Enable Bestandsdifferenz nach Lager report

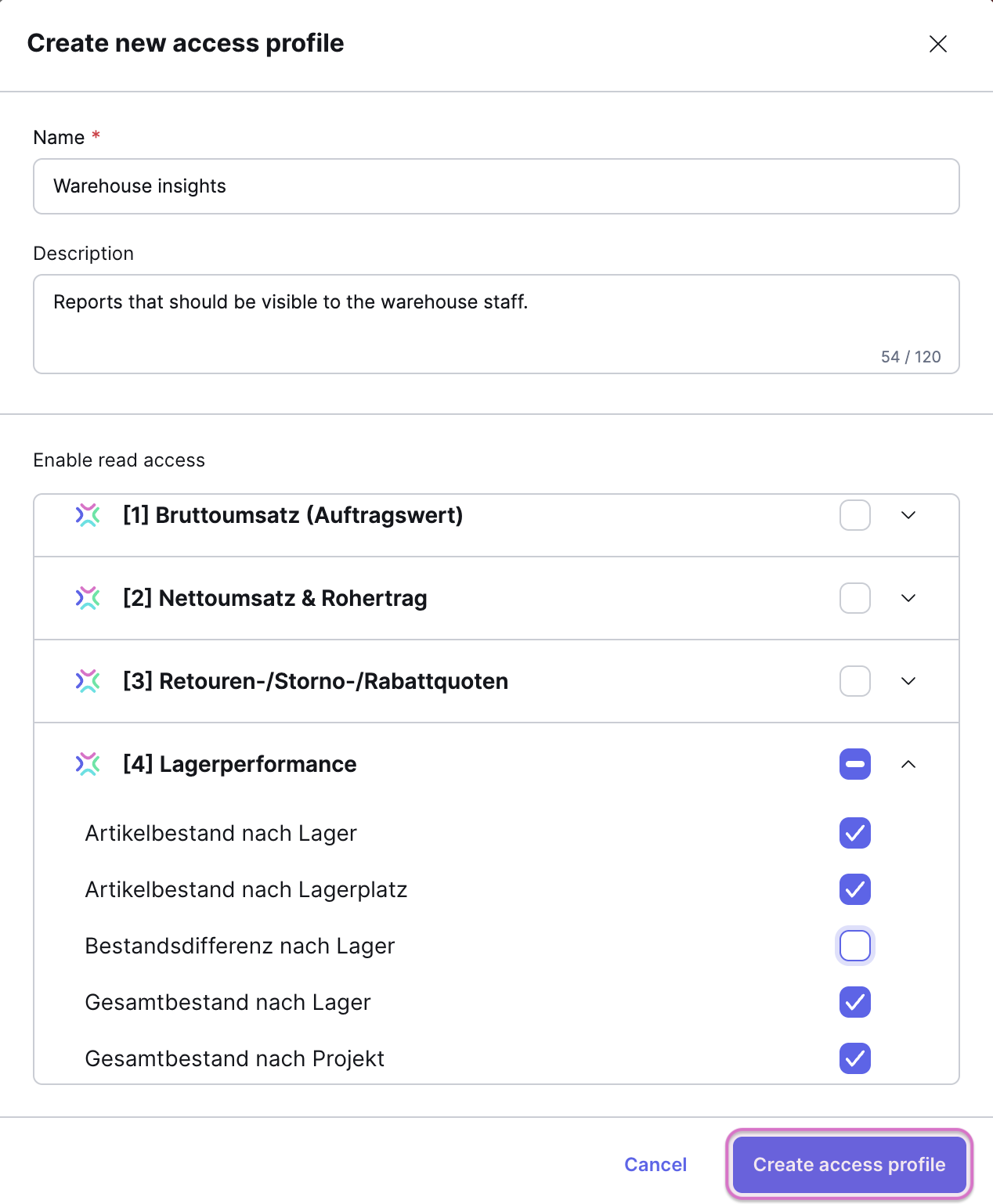coord(854,946)
